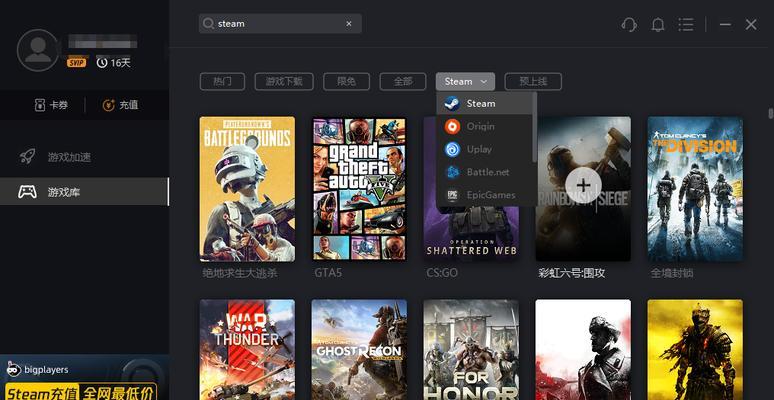
Task: Focus the steam search field
Action: tap(280, 23)
